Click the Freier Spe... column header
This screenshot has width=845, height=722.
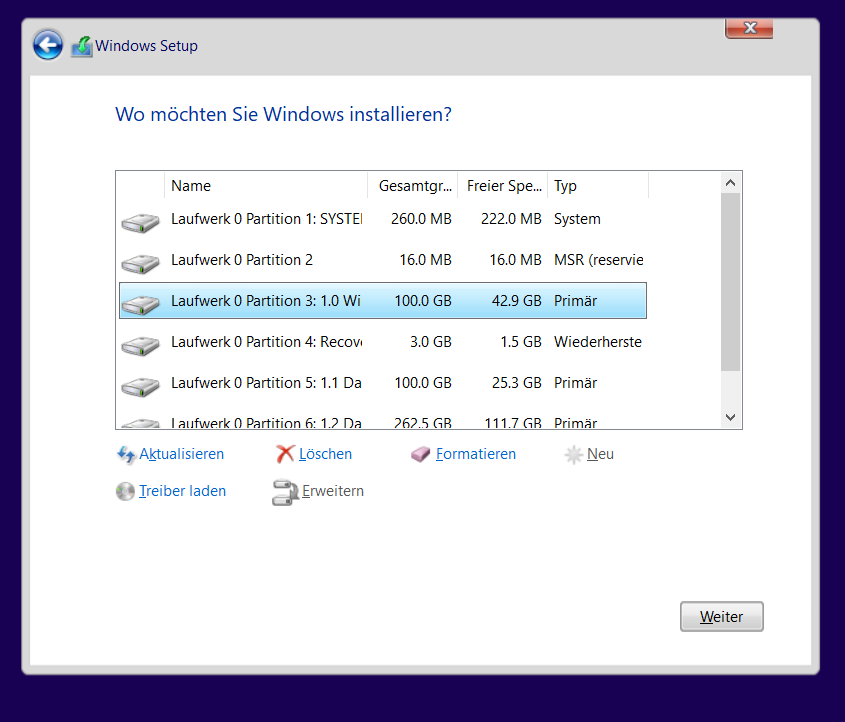click(x=503, y=186)
